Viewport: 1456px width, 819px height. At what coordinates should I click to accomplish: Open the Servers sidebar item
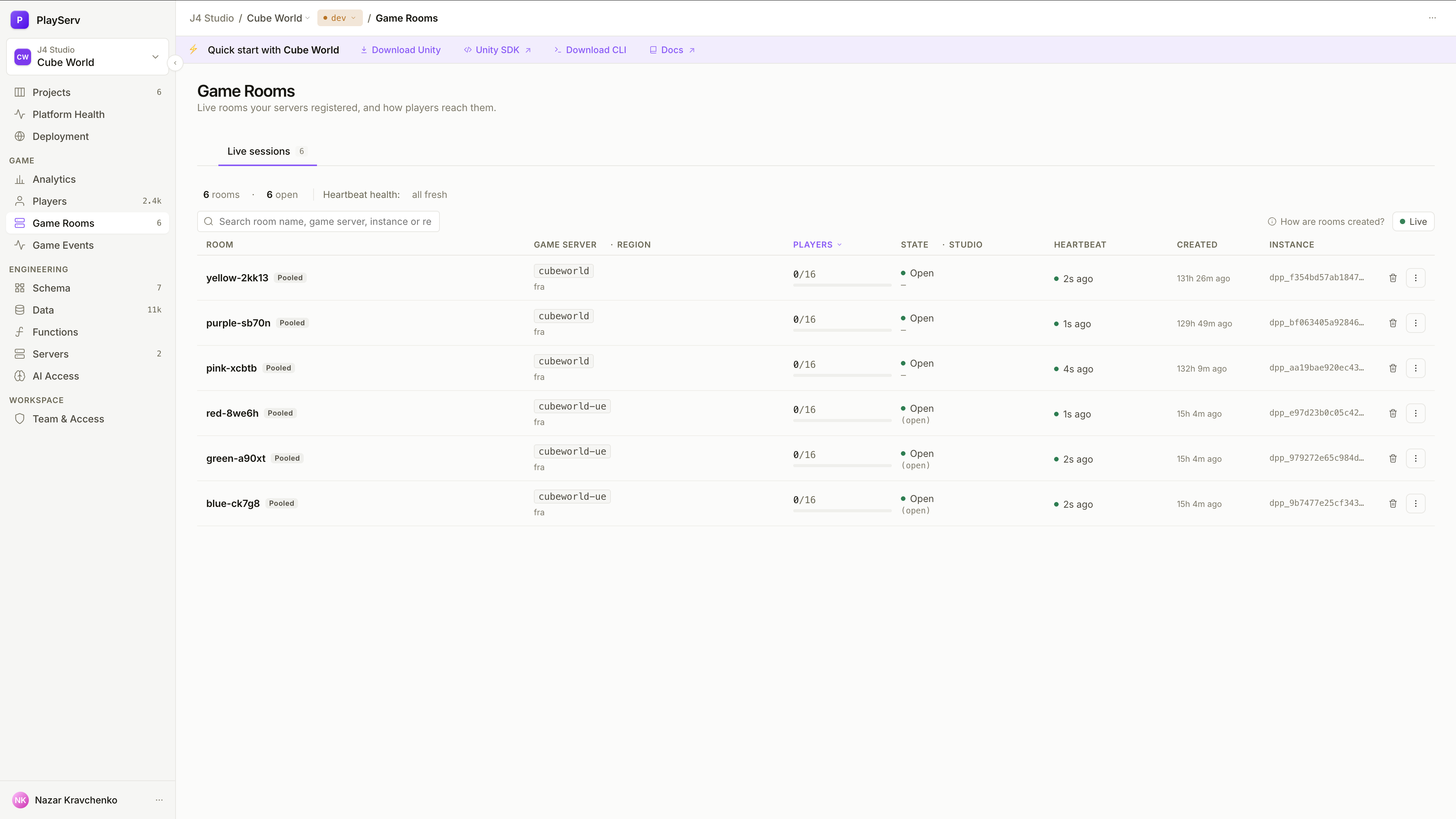pos(87,354)
